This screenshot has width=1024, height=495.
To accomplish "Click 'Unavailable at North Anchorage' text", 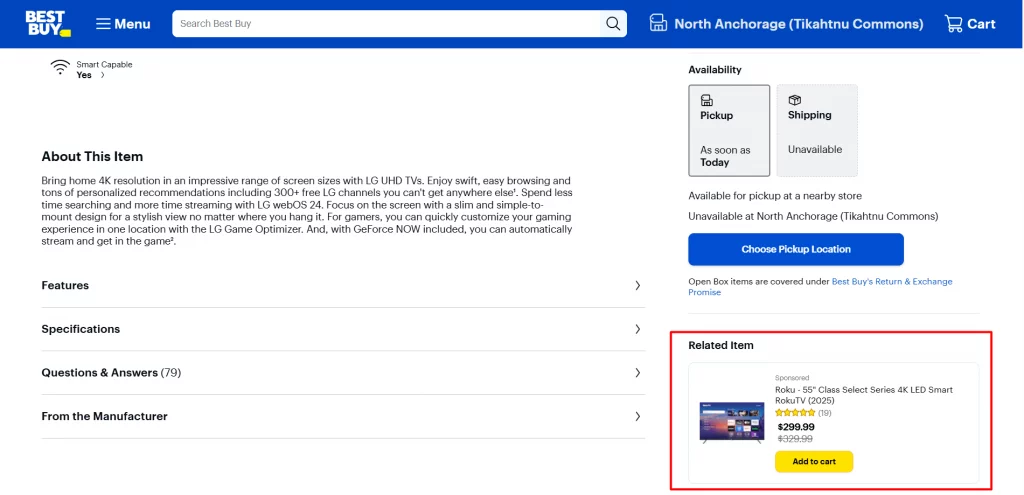I will [x=813, y=216].
